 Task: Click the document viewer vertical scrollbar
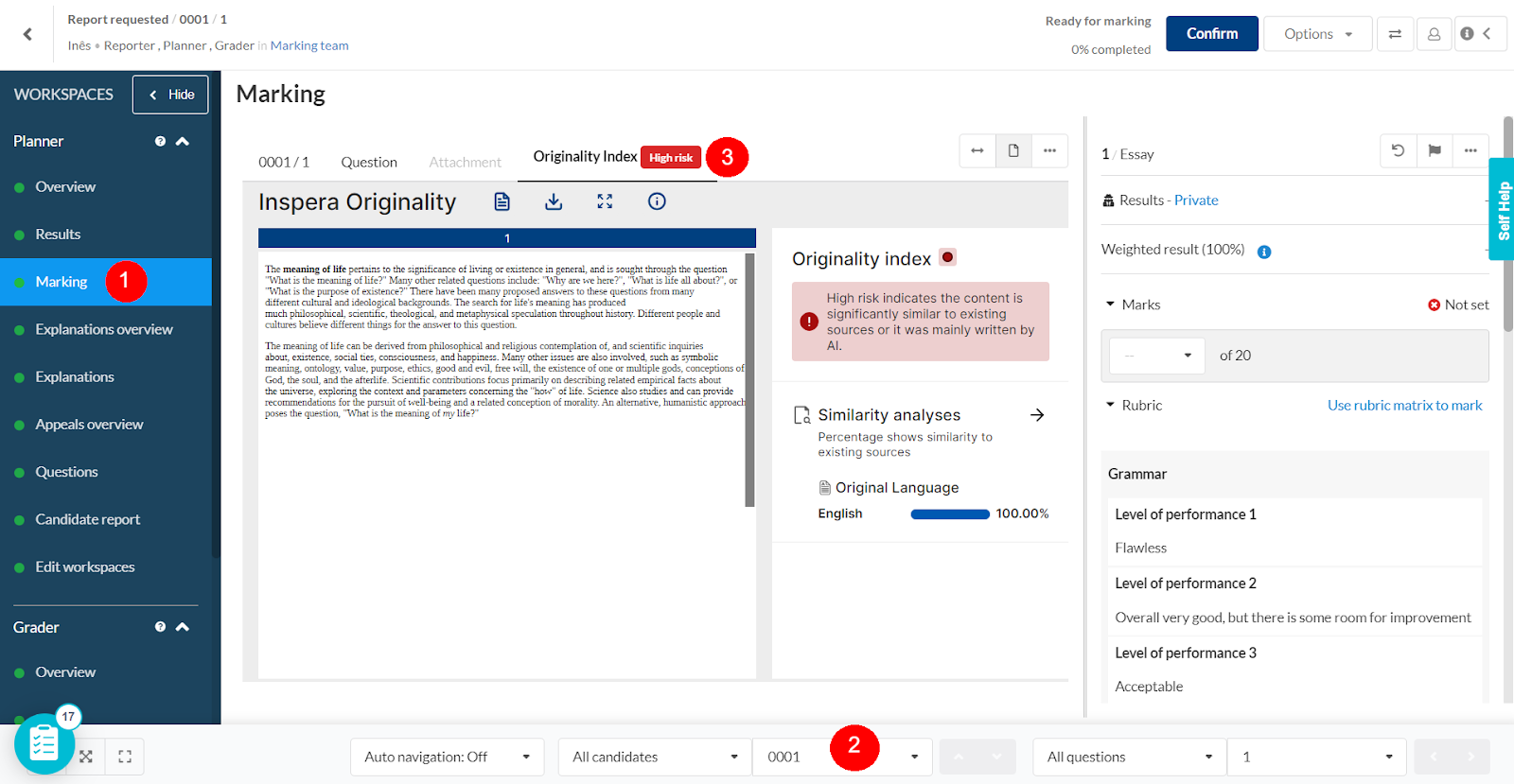pos(749,379)
